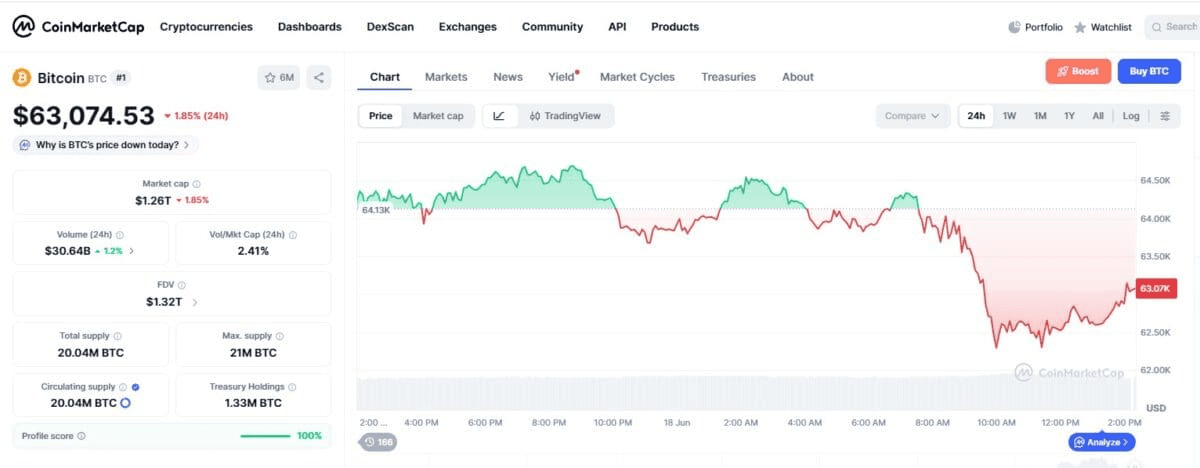Click the 2.41% Vol/Mkt Cap value
1200x468 pixels.
(x=253, y=251)
